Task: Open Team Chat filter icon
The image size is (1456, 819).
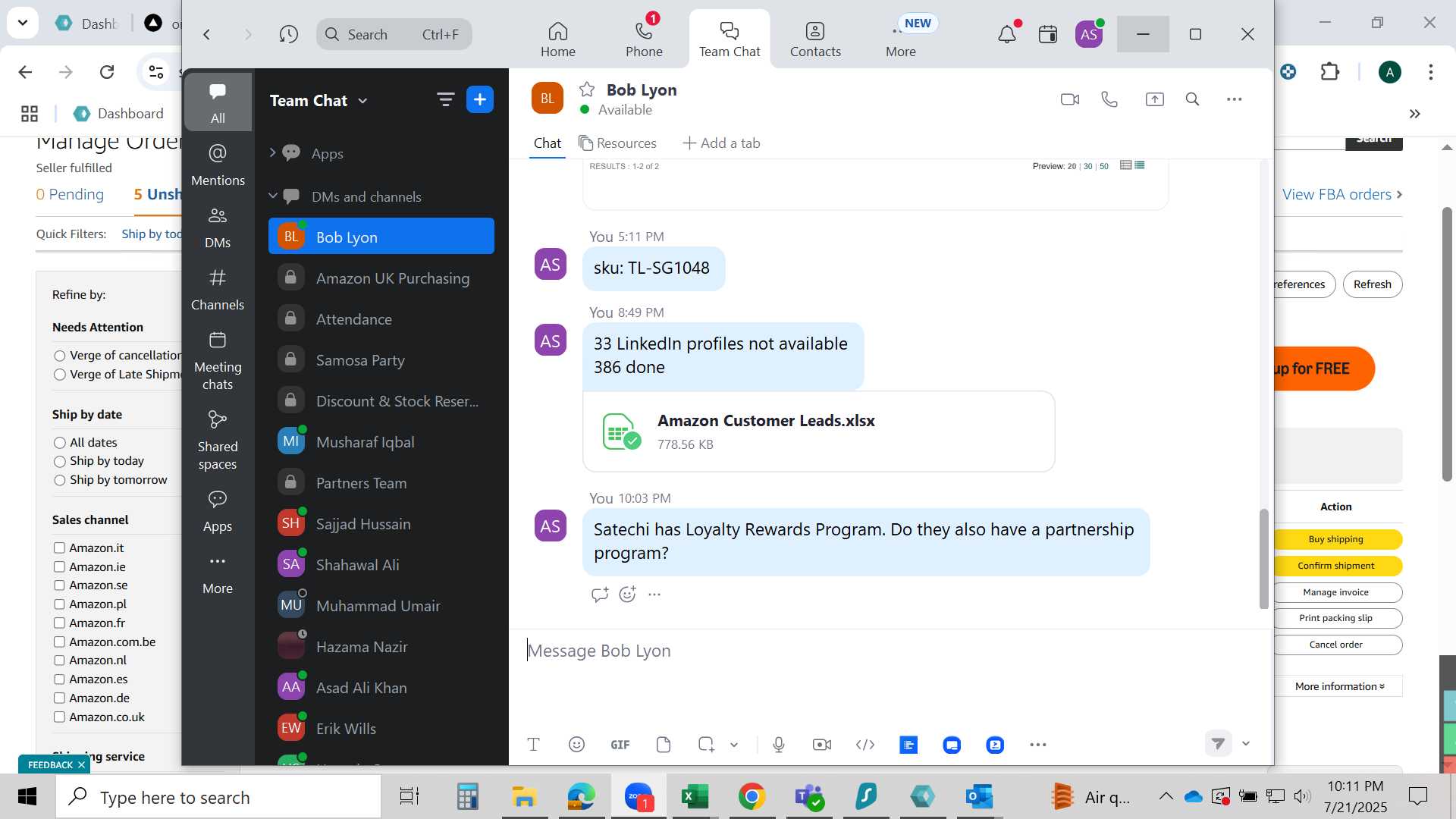Action: (445, 99)
